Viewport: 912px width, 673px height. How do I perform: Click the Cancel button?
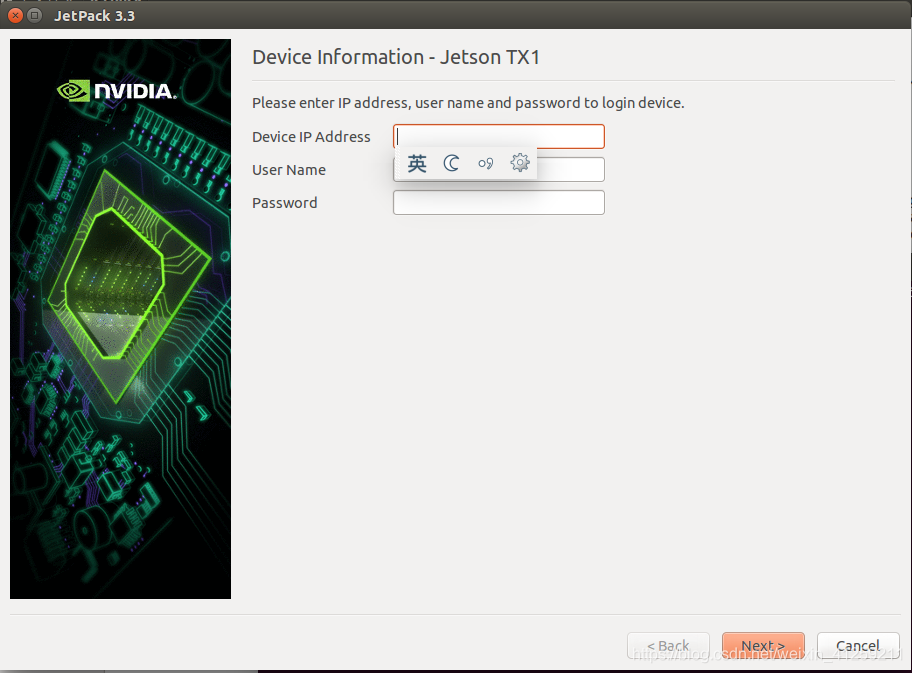(858, 646)
